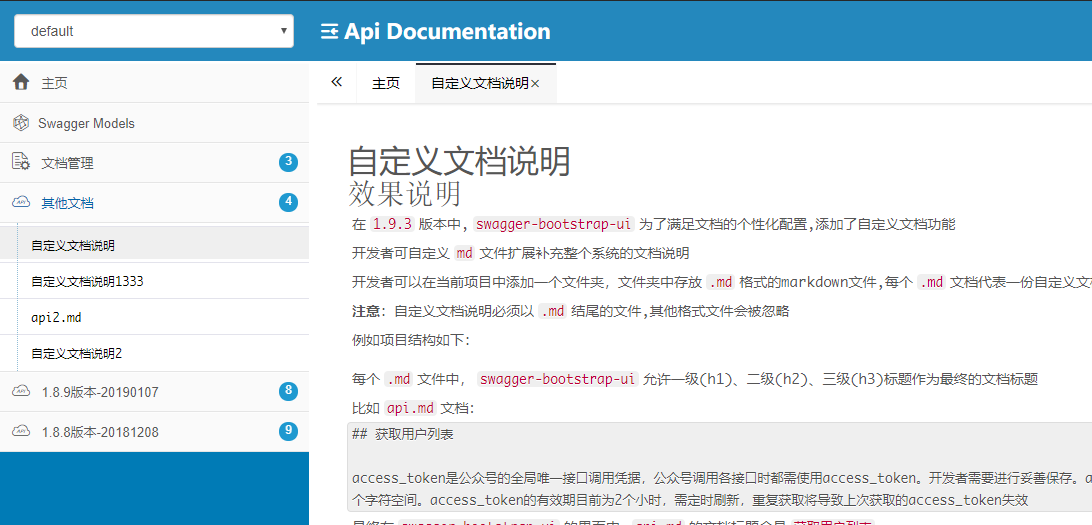Click the 文档管理 document gear icon

(x=21, y=162)
